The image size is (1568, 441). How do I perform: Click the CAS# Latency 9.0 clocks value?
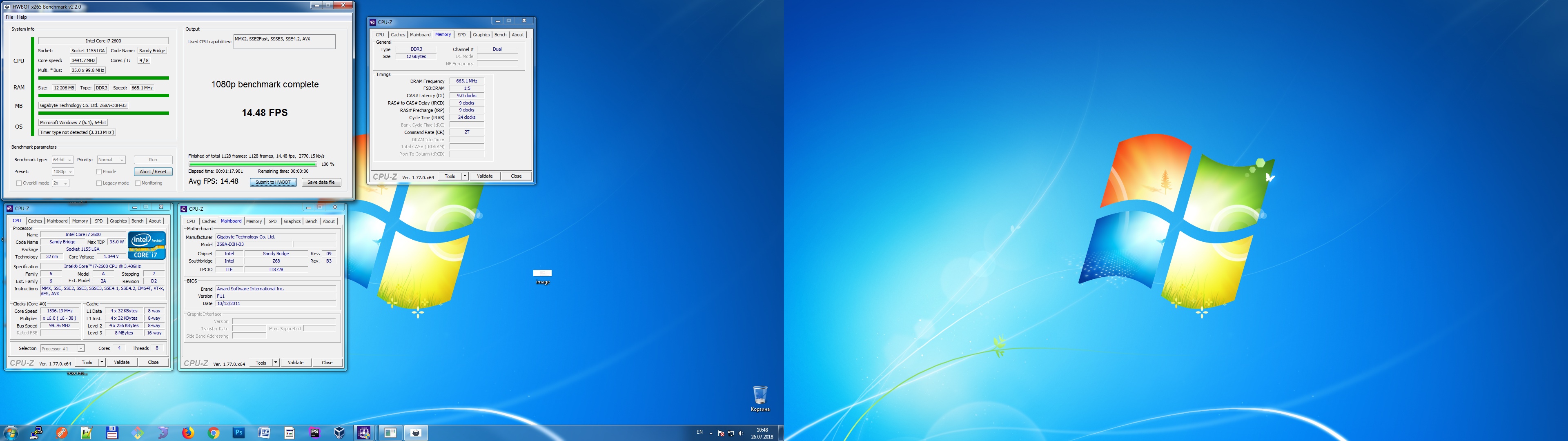tap(467, 96)
